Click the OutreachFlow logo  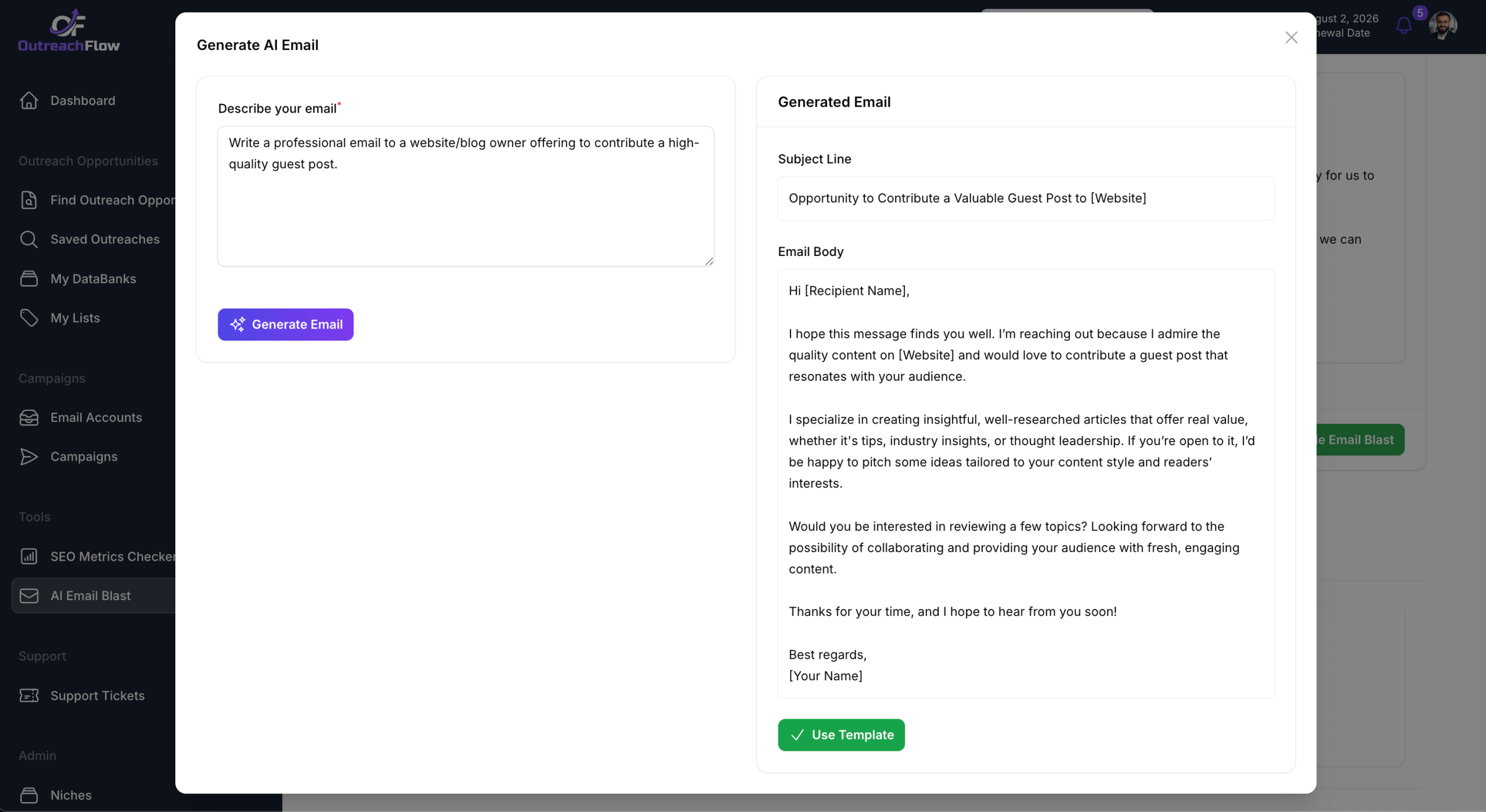(68, 30)
